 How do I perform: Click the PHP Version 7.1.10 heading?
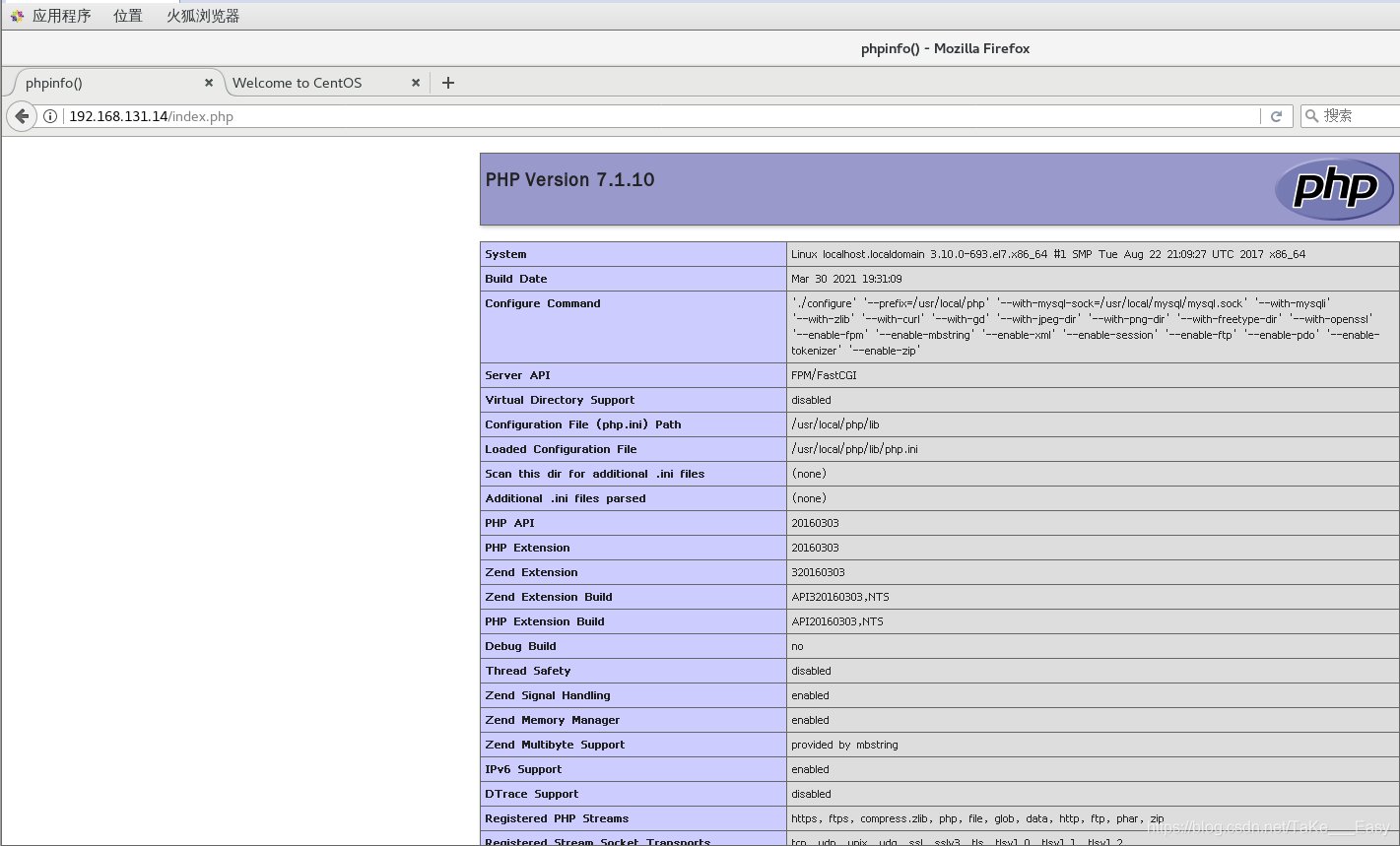point(569,180)
